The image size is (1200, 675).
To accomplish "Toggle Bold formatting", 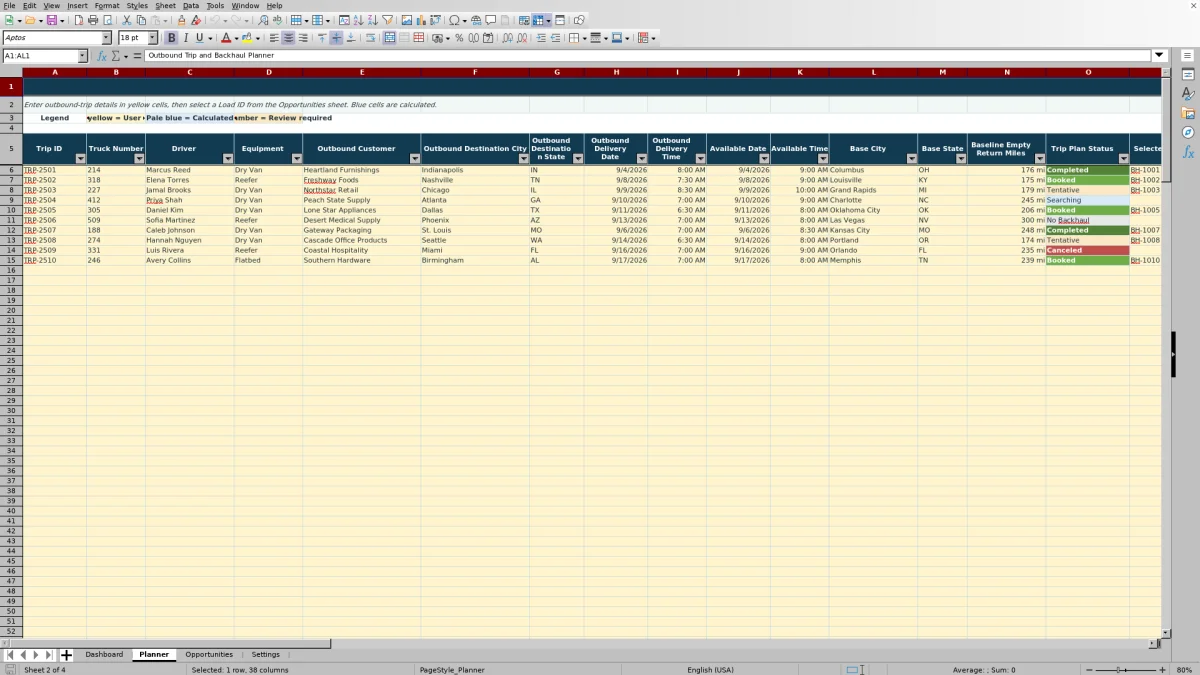I will pyautogui.click(x=171, y=38).
